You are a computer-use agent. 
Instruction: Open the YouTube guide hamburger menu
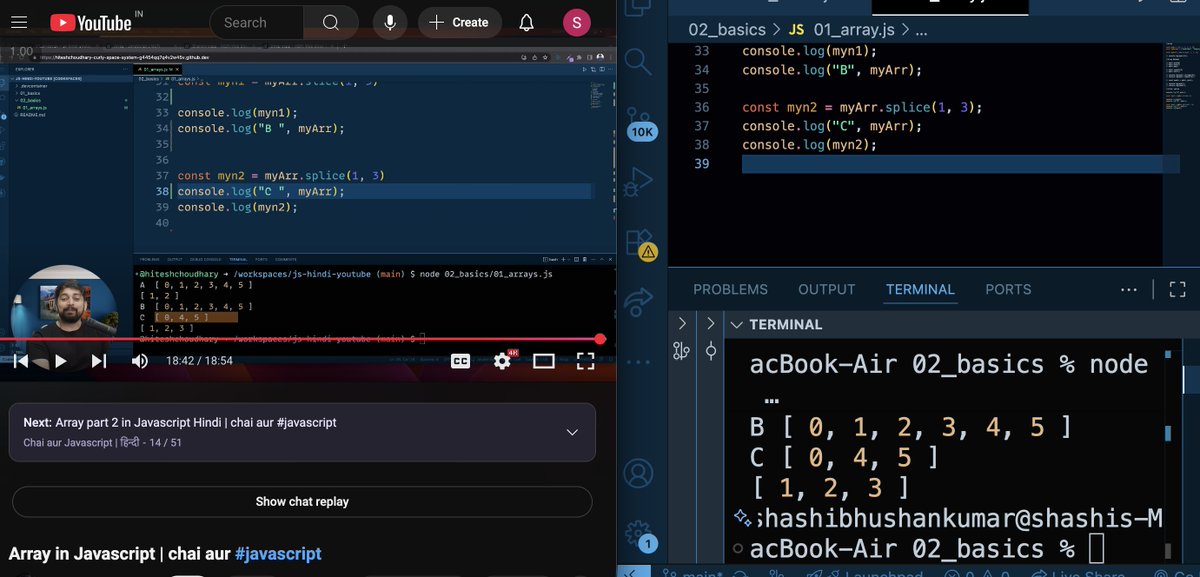(x=20, y=22)
